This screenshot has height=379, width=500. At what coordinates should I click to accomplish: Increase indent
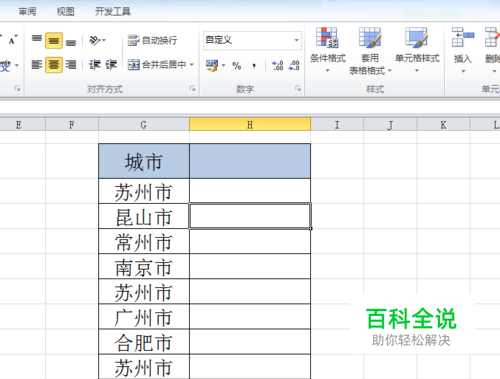tap(111, 64)
